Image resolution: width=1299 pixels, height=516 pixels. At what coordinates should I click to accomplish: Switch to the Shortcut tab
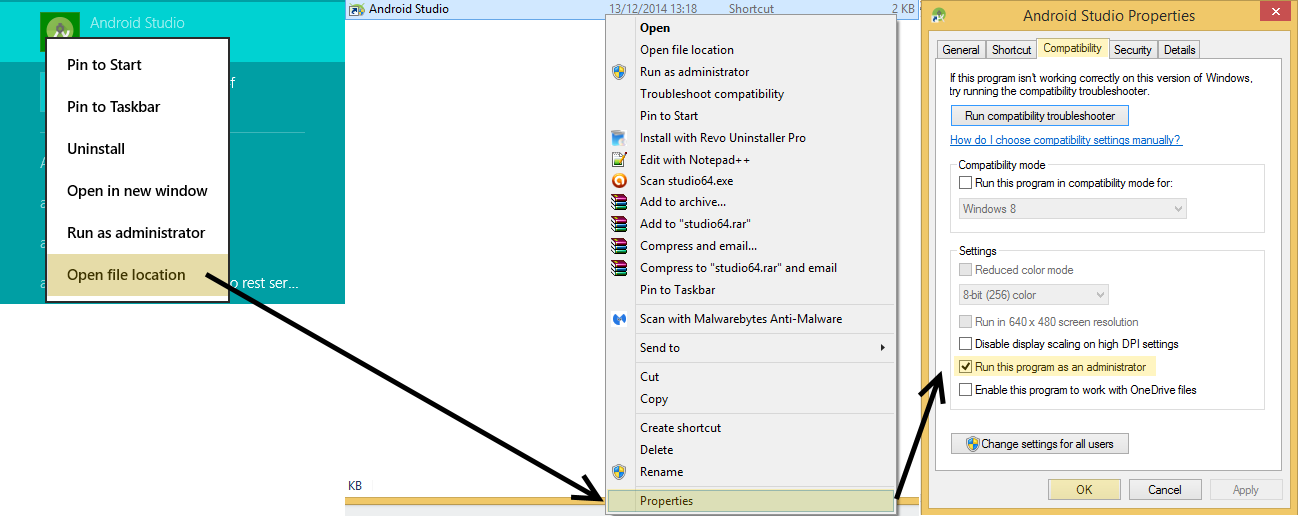tap(1011, 50)
